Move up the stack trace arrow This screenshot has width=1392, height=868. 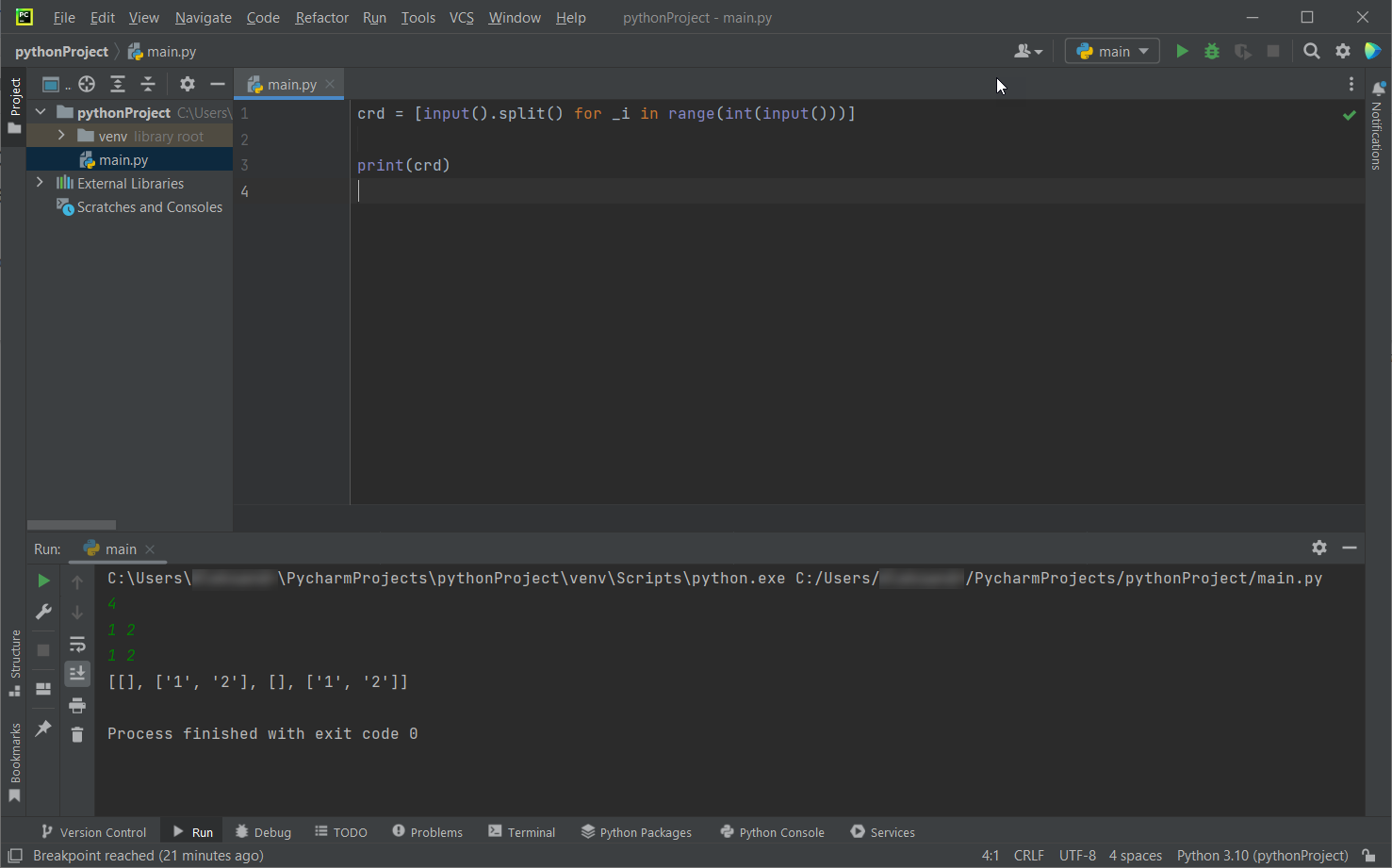[77, 581]
